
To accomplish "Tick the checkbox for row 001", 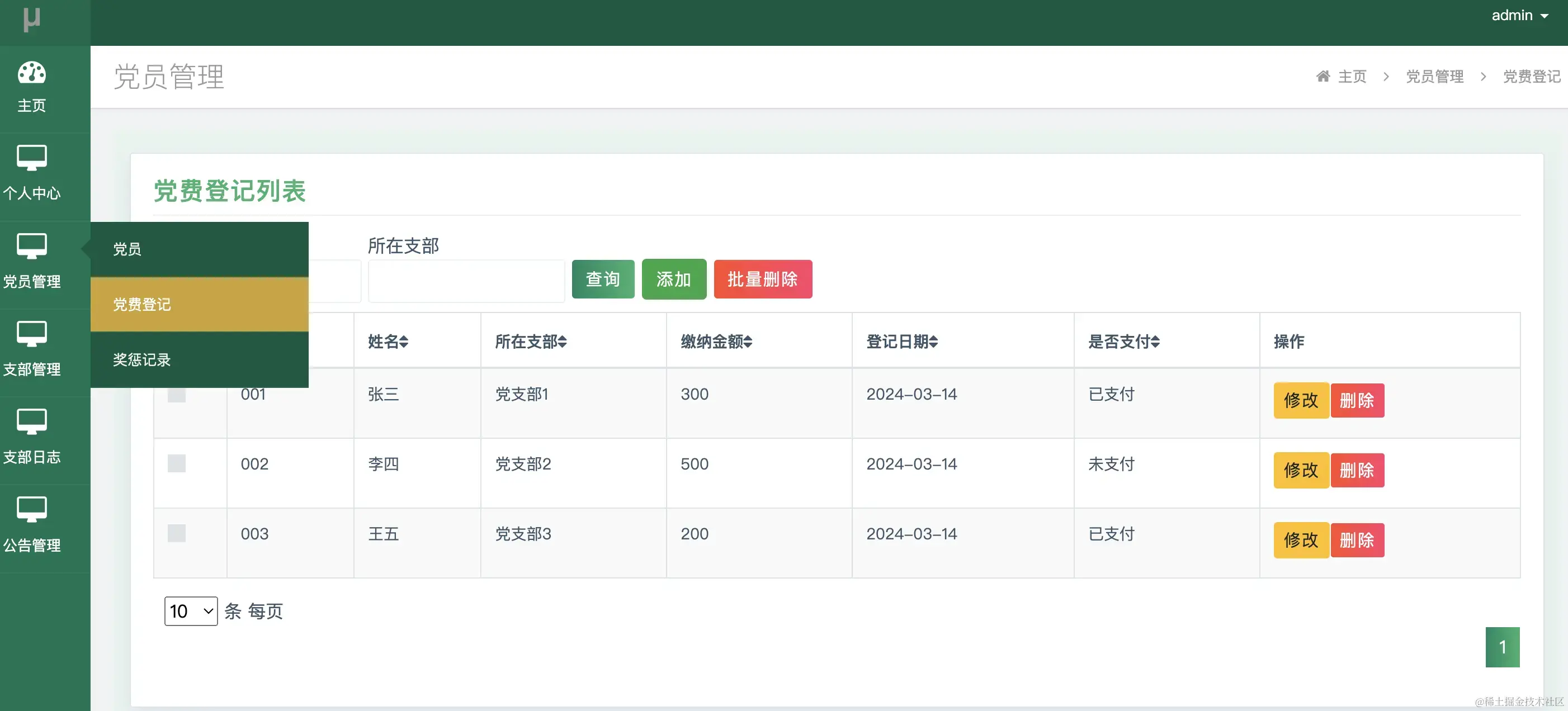I will click(x=177, y=395).
